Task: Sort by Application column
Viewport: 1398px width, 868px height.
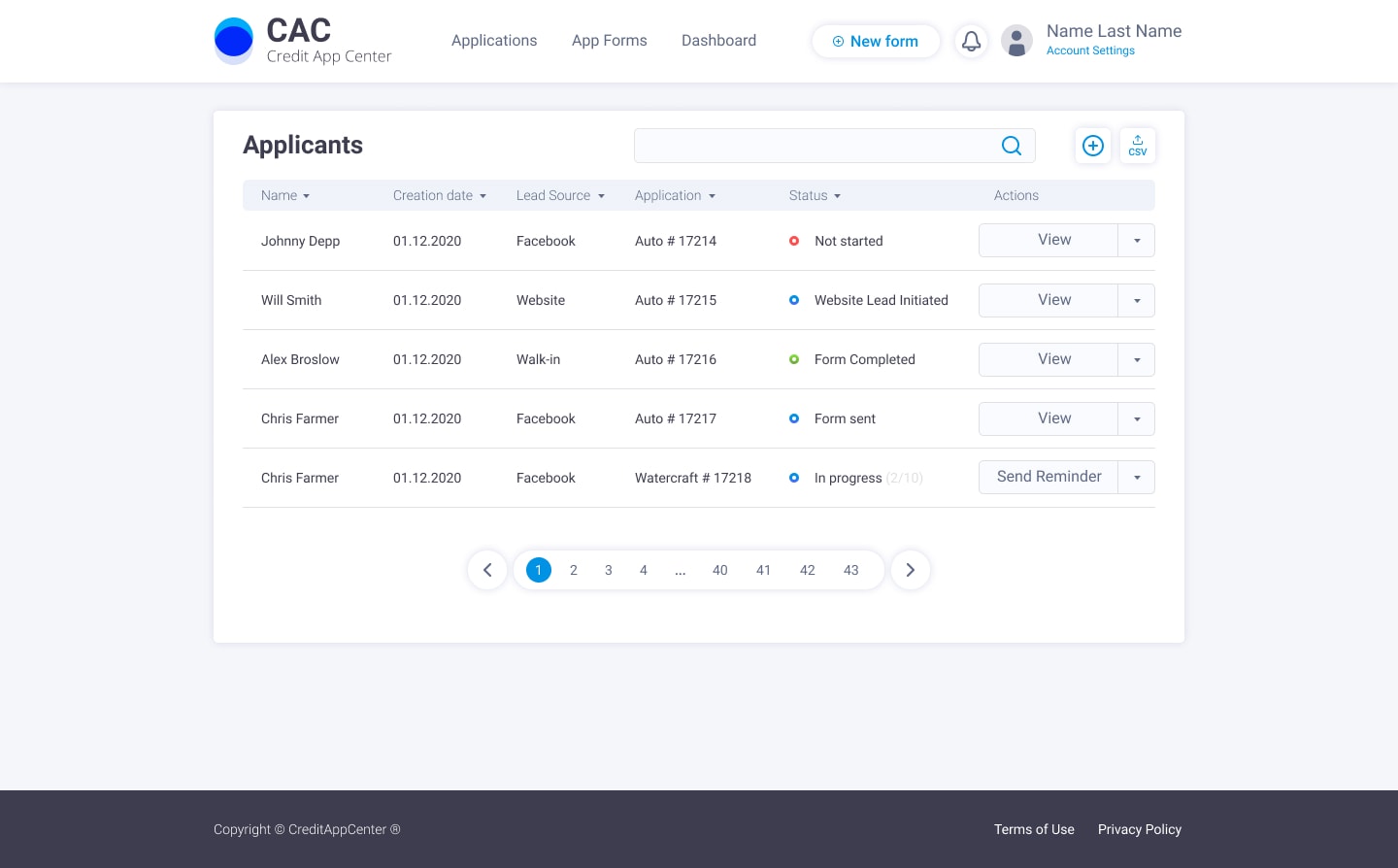Action: pos(676,195)
